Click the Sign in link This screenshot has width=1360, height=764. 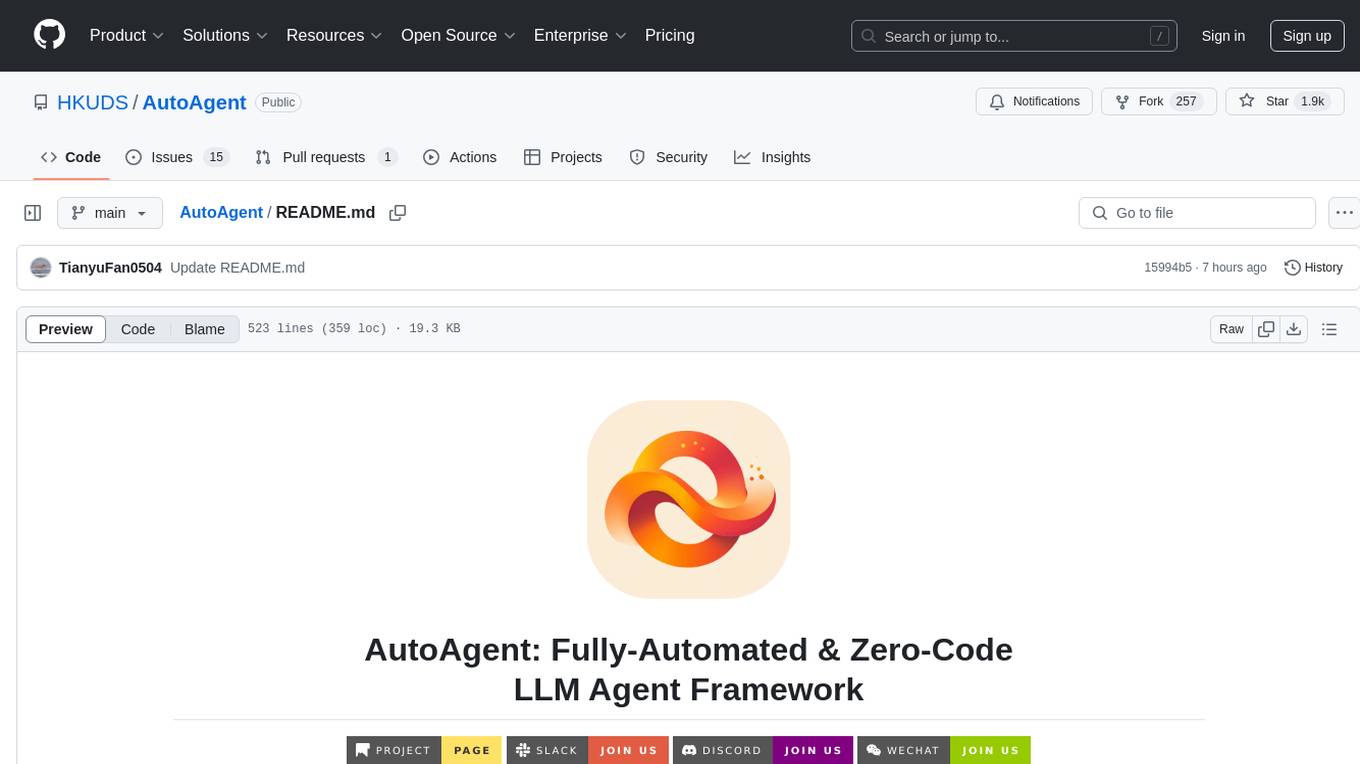click(x=1223, y=36)
